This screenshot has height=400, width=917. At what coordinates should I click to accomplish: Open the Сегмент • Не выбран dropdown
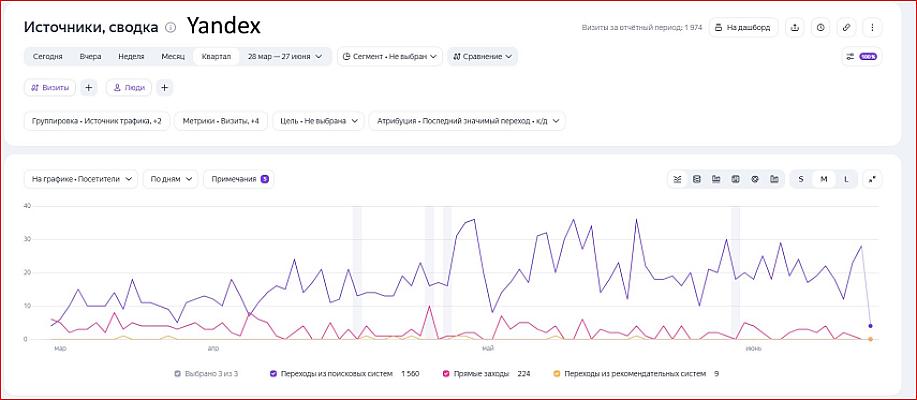pyautogui.click(x=389, y=57)
